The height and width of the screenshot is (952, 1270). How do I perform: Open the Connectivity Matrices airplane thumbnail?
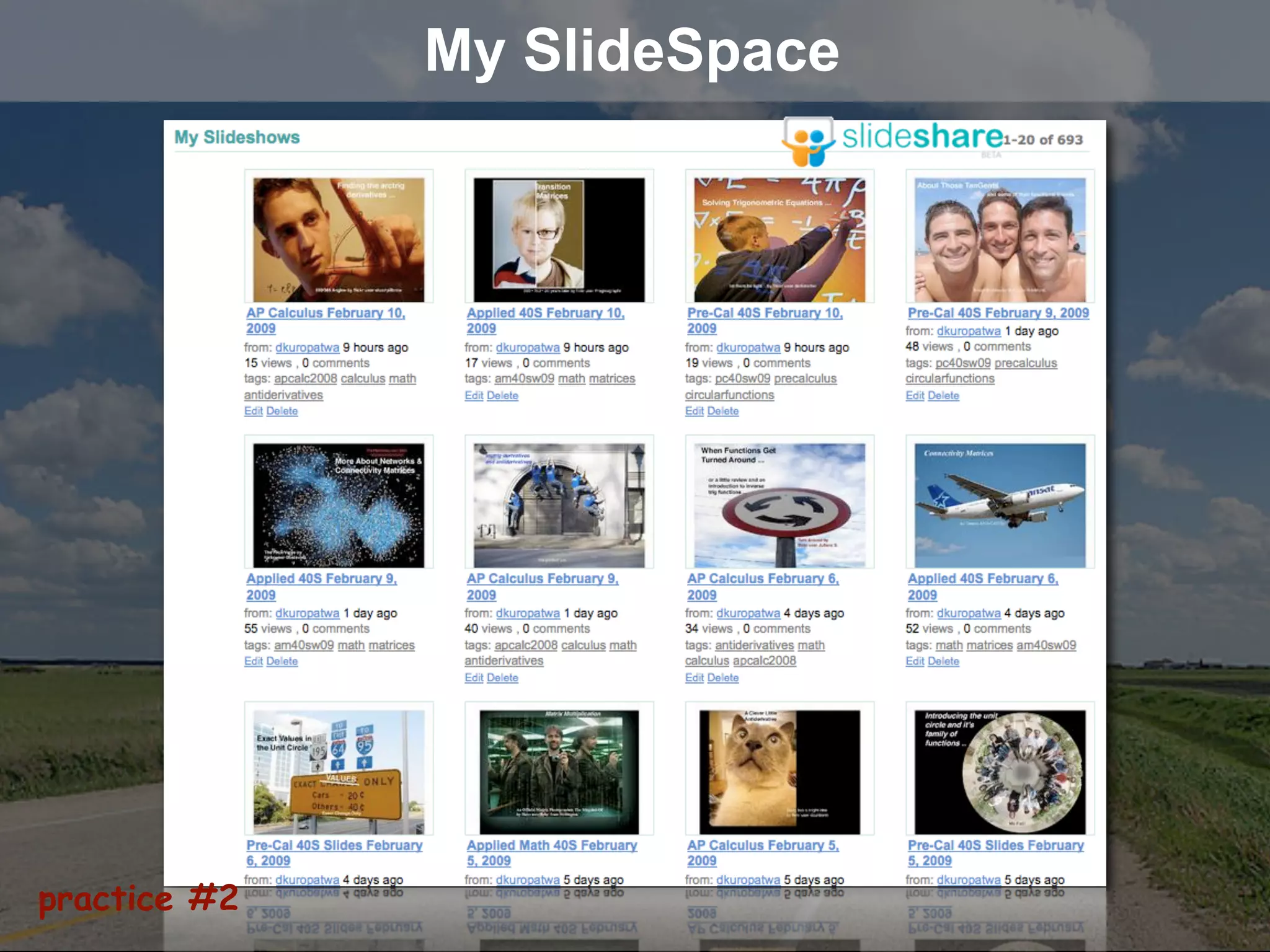coord(1000,505)
